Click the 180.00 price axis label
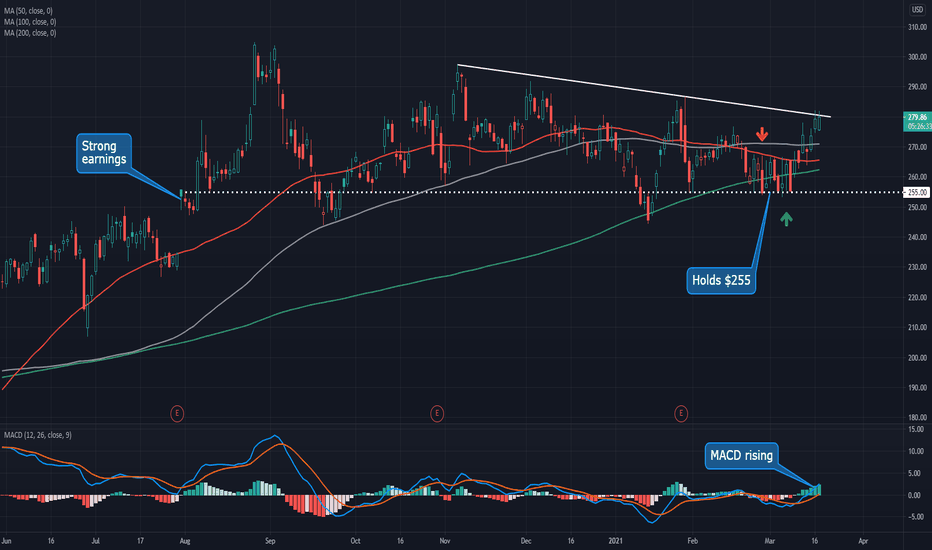Viewport: 932px width, 550px height. coord(917,417)
